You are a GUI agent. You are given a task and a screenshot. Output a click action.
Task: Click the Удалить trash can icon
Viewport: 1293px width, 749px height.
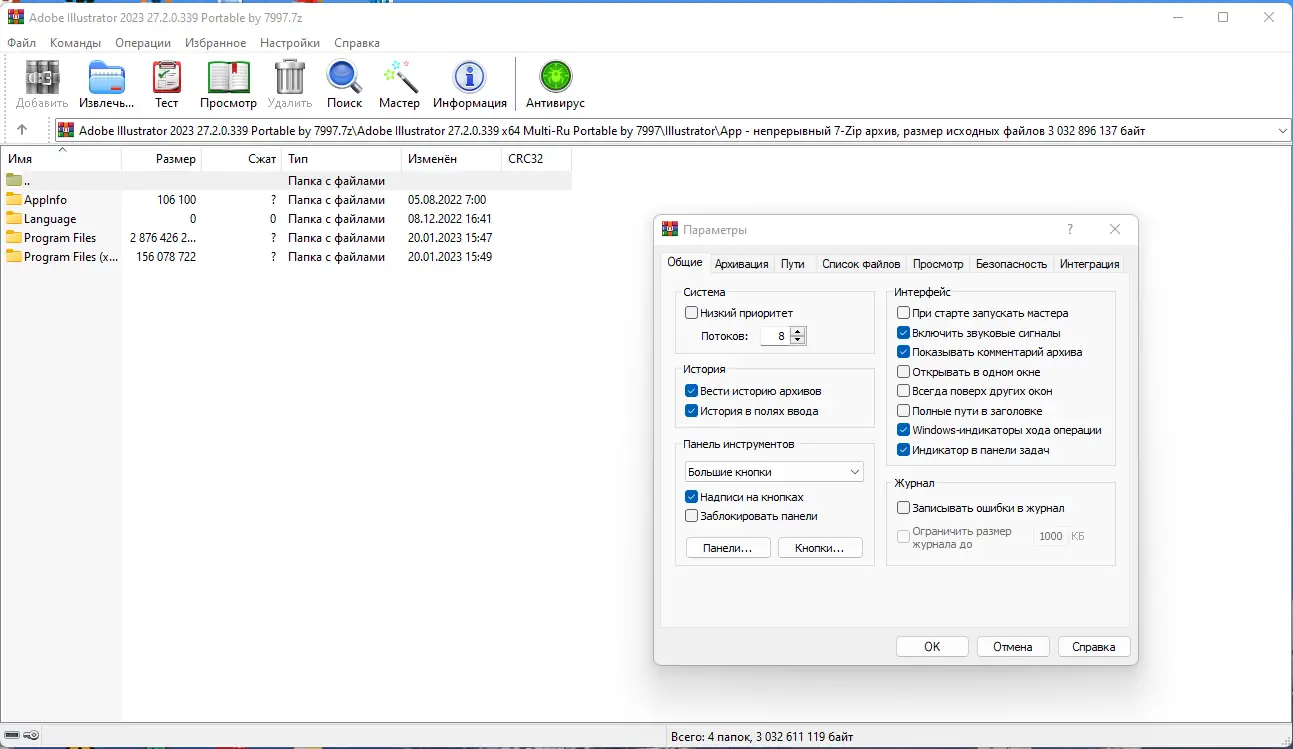point(290,76)
